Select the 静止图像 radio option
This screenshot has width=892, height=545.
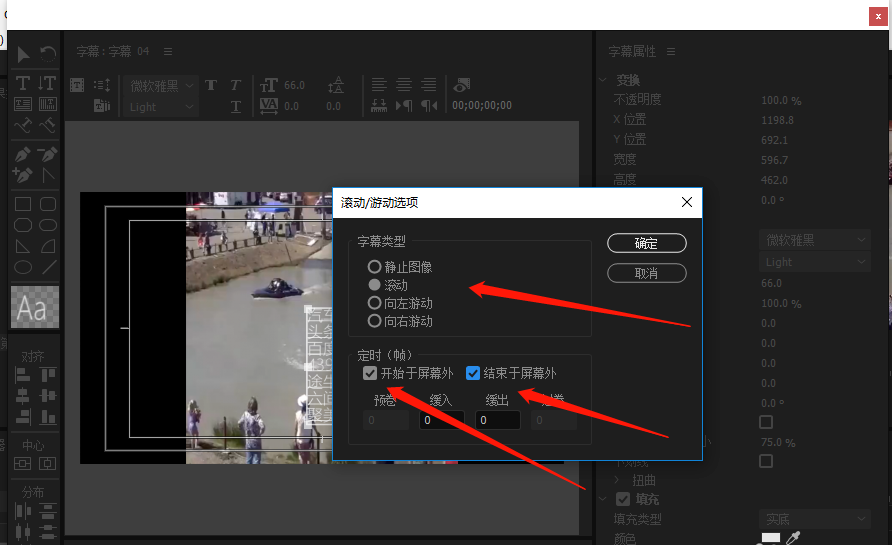coord(374,267)
